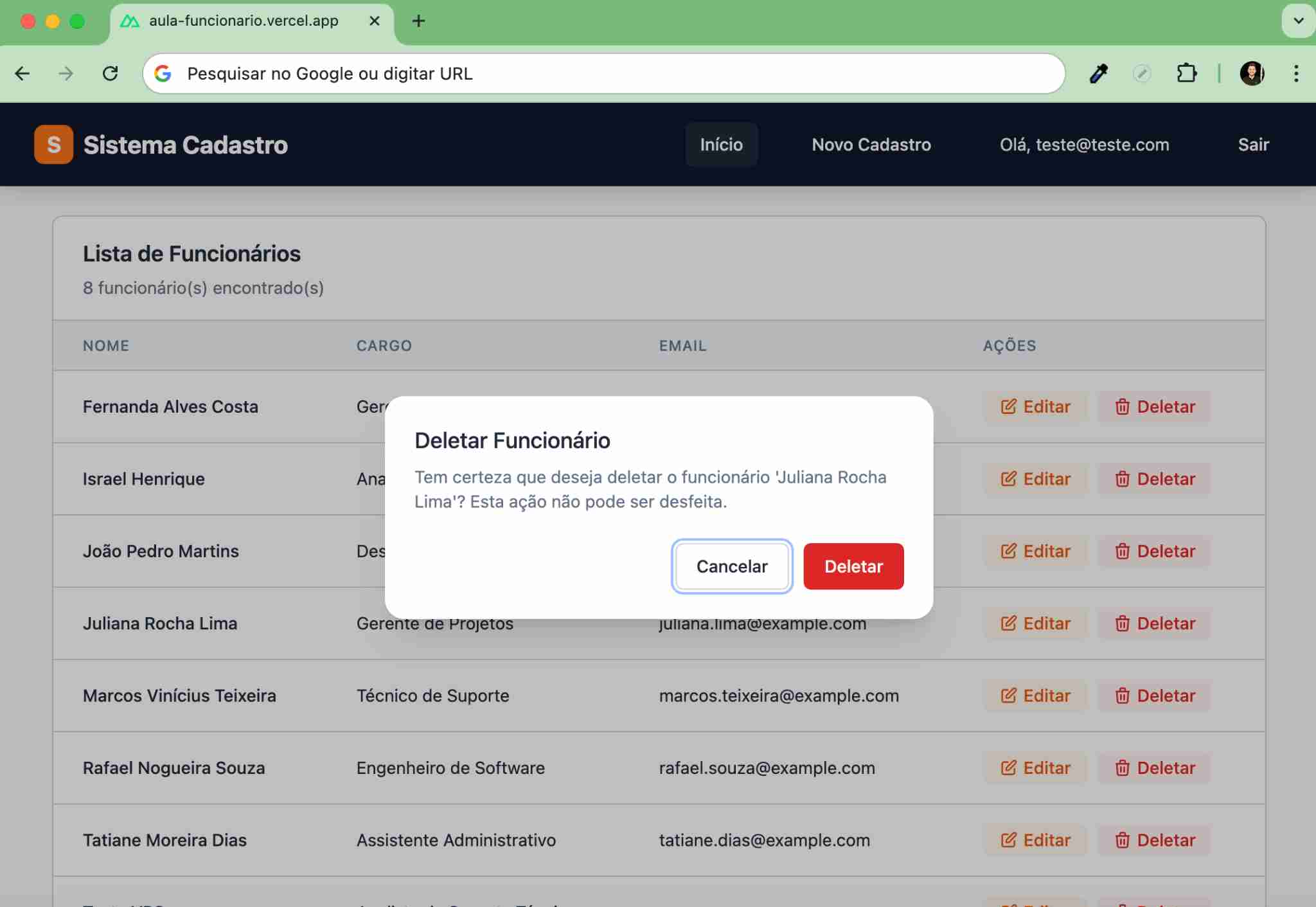Reload the page with refresh icon
1316x907 pixels.
(111, 73)
